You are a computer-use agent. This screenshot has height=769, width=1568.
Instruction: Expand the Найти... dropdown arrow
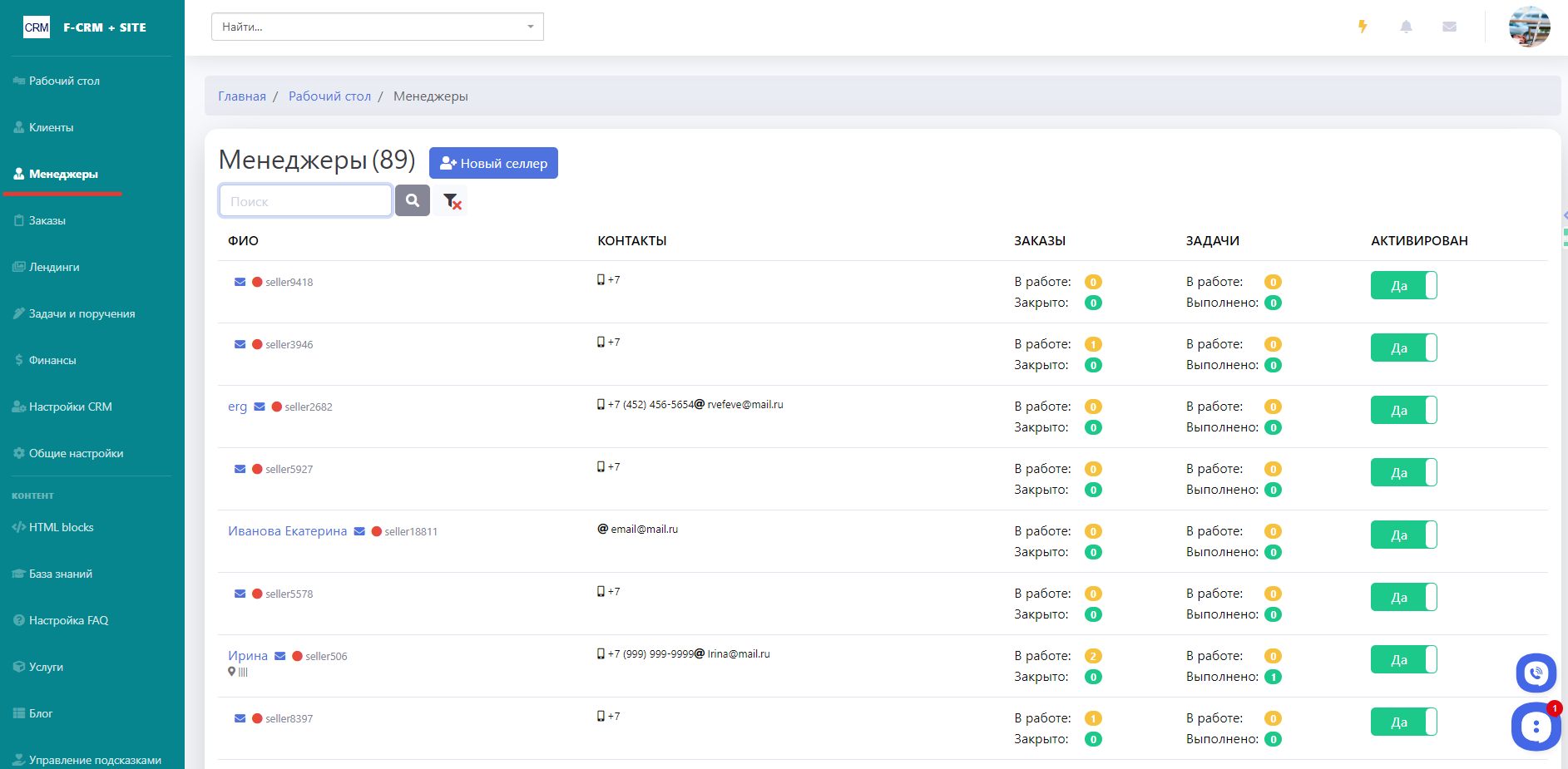pos(530,27)
